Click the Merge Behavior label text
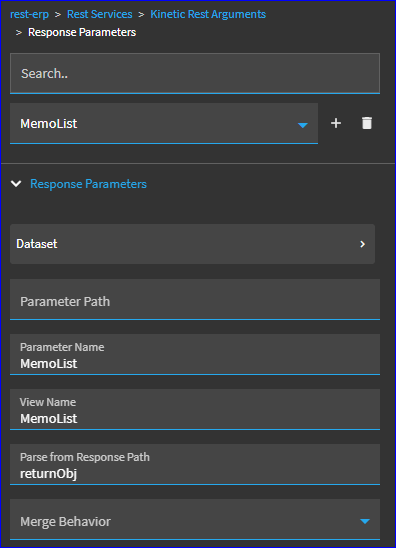The height and width of the screenshot is (548, 396). [65, 521]
